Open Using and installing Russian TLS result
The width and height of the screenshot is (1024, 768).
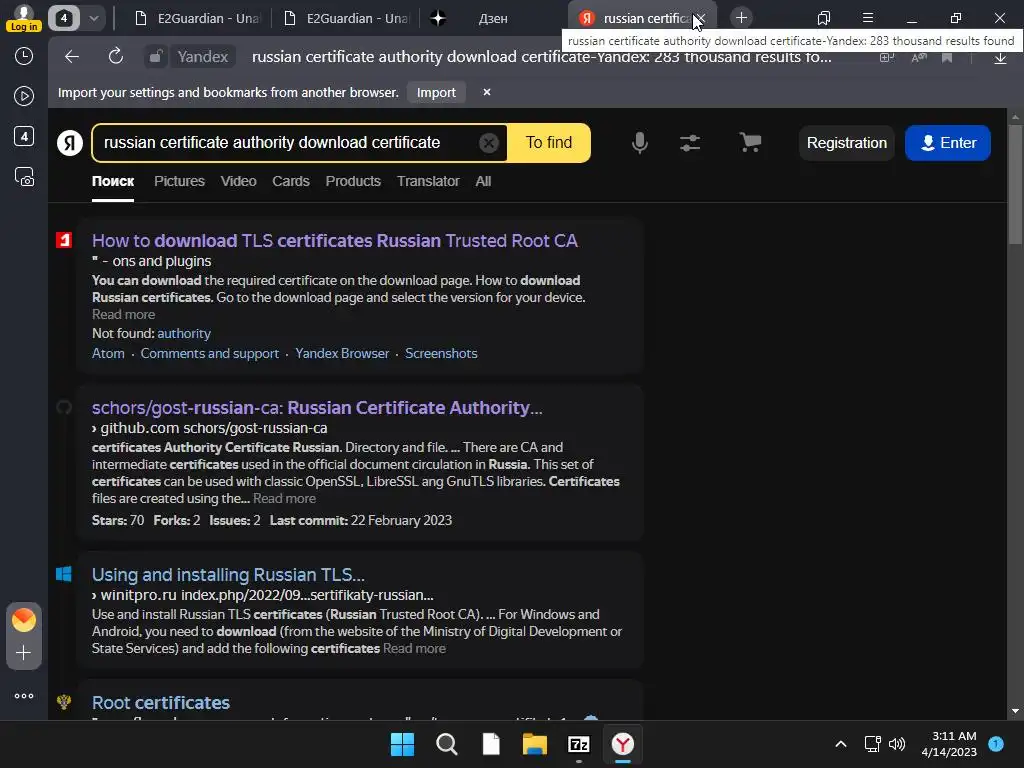228,575
